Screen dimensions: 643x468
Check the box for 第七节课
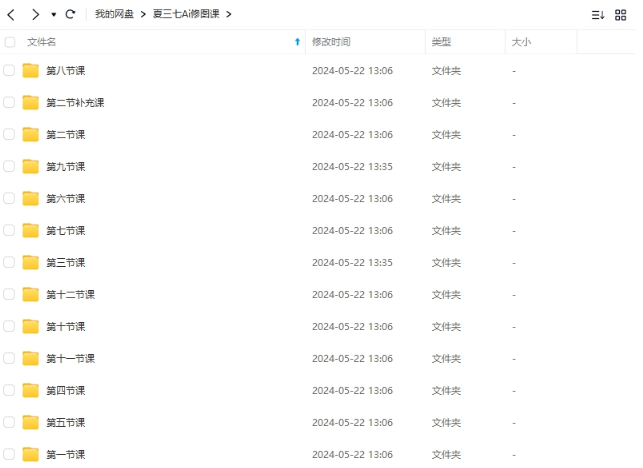click(9, 231)
